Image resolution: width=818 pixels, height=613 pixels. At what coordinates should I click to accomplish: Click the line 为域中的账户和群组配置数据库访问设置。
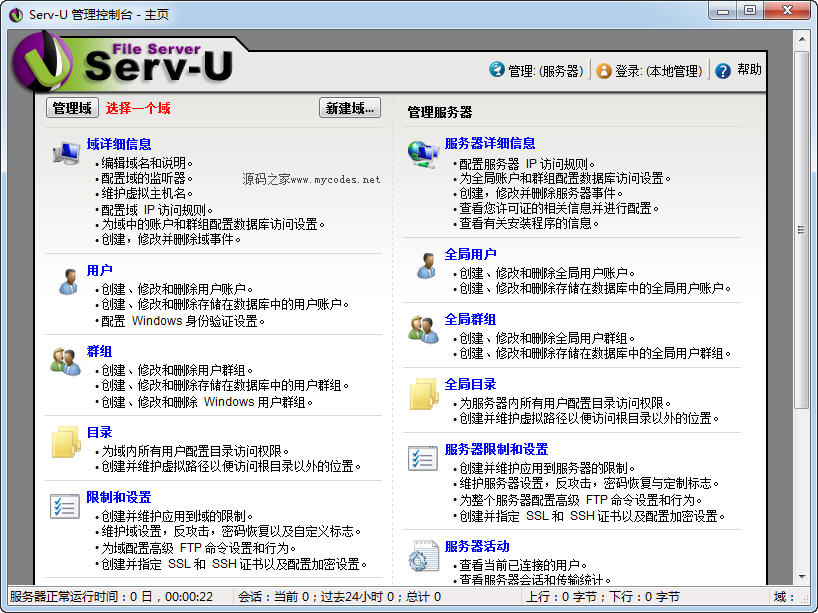pos(213,224)
